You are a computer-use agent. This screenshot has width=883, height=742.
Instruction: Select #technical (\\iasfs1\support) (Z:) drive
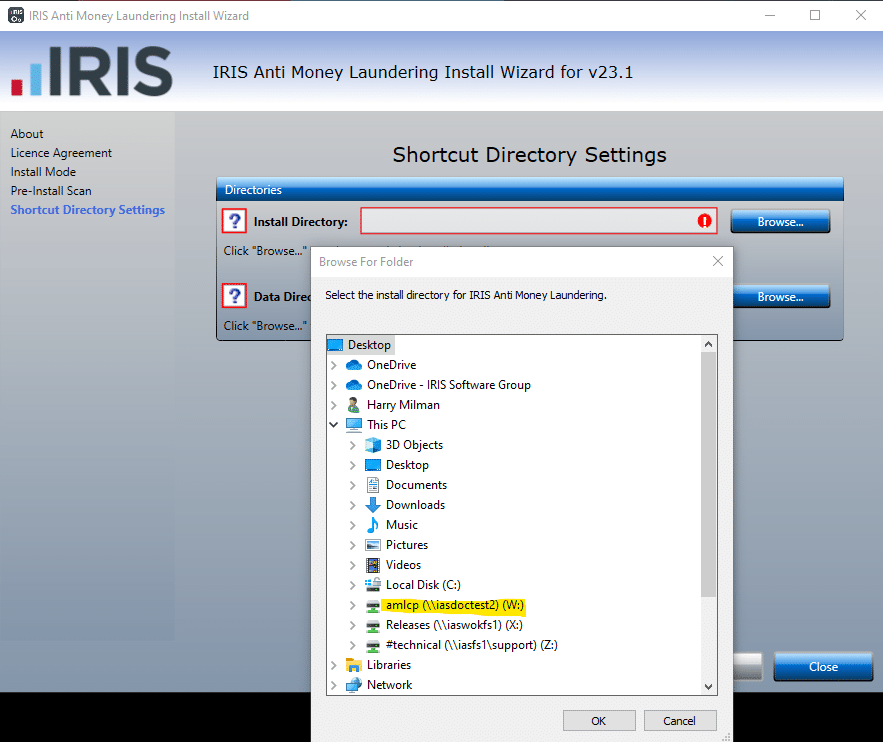pyautogui.click(x=471, y=645)
